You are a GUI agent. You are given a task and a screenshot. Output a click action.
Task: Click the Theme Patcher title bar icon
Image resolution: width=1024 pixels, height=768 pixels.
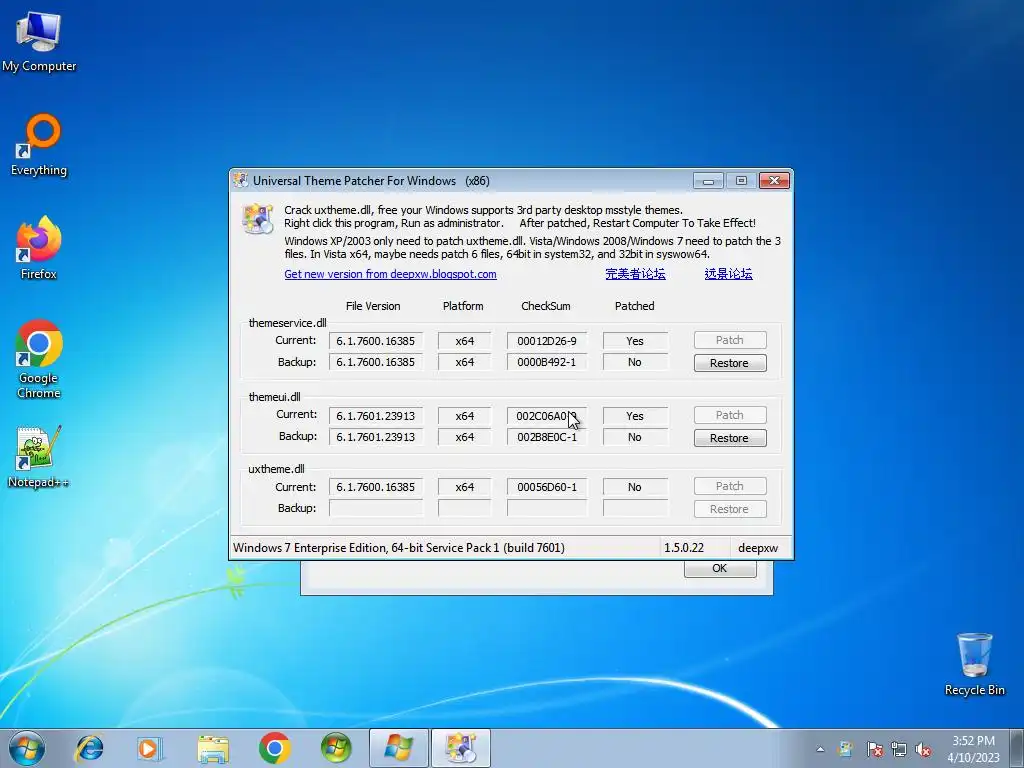tap(241, 180)
